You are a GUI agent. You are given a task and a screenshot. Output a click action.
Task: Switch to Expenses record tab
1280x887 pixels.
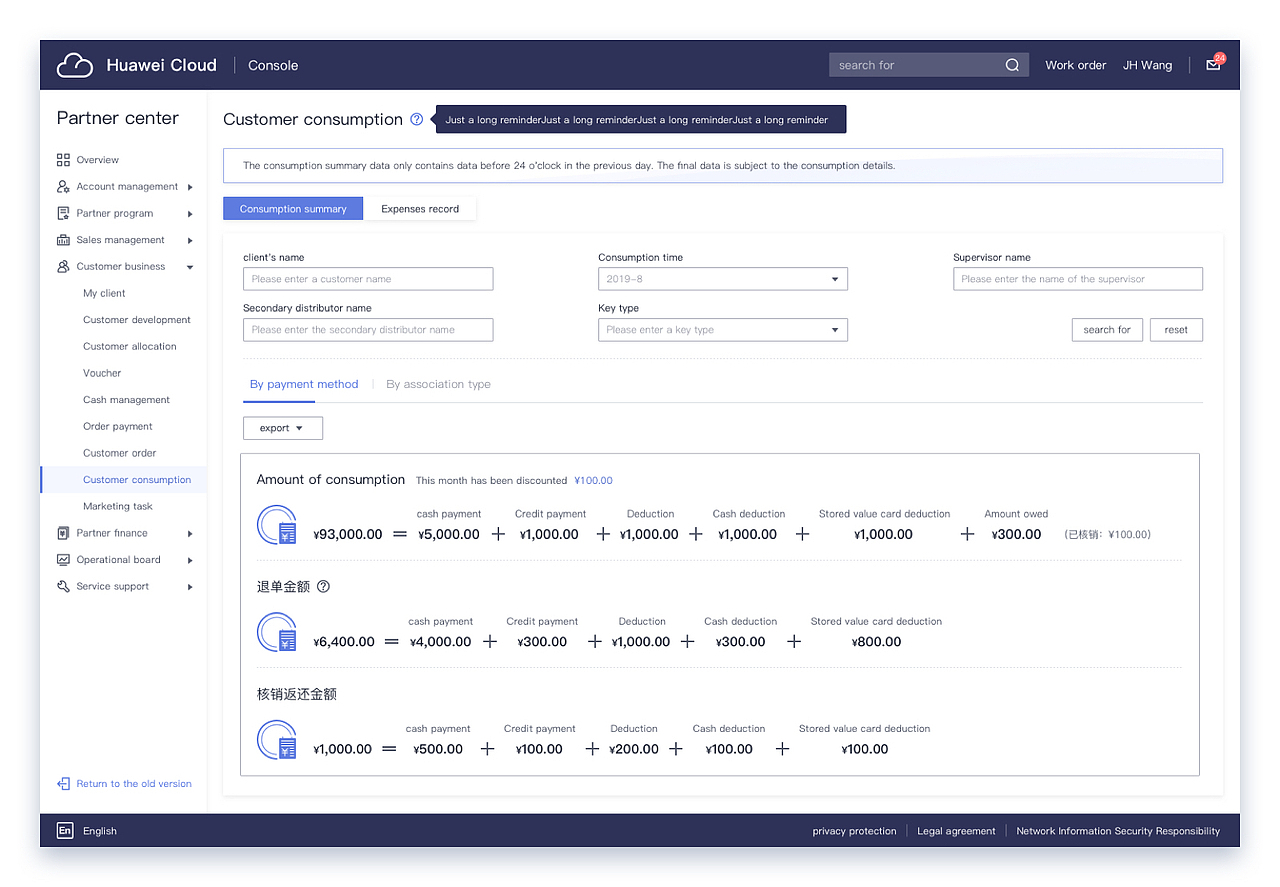tap(420, 209)
